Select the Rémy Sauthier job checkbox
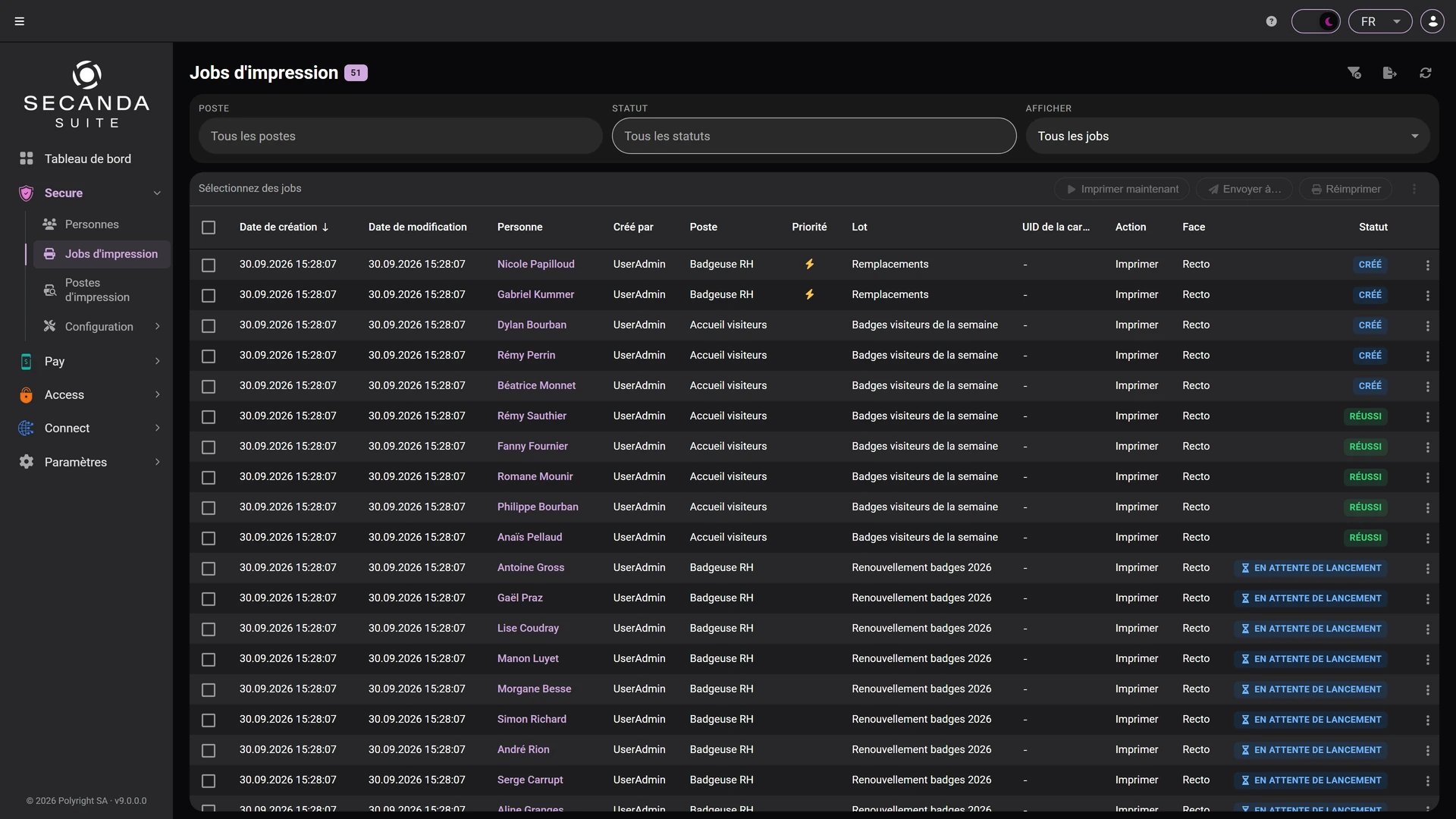 coord(209,417)
